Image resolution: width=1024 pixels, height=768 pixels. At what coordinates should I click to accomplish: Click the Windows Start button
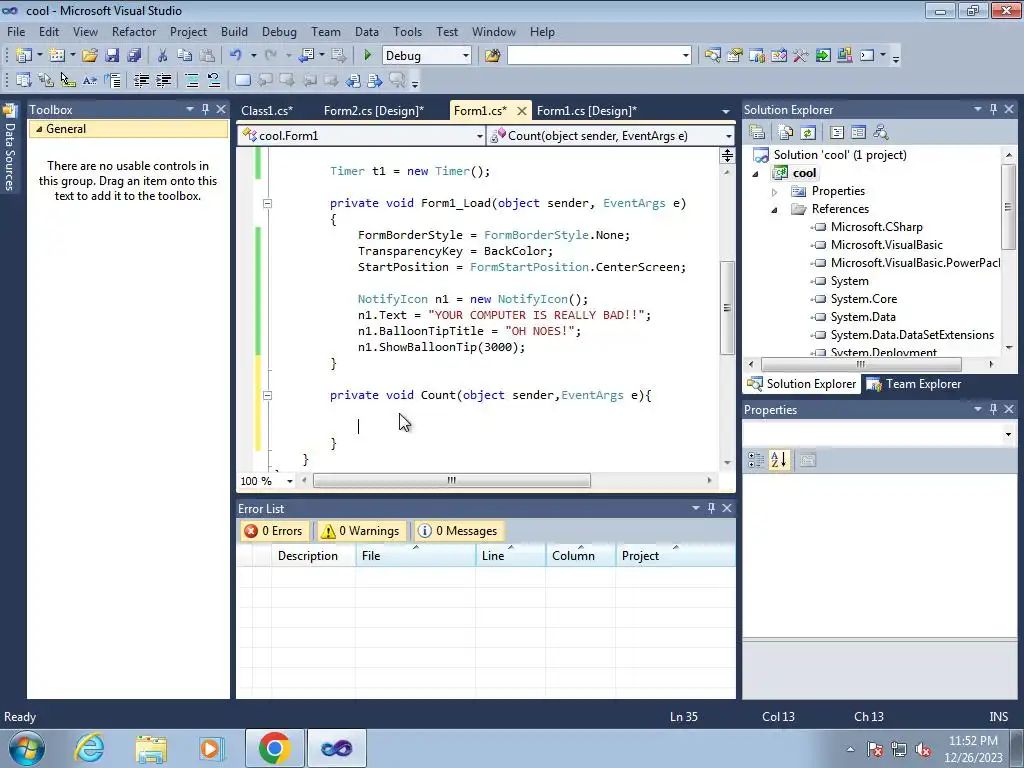[x=27, y=748]
